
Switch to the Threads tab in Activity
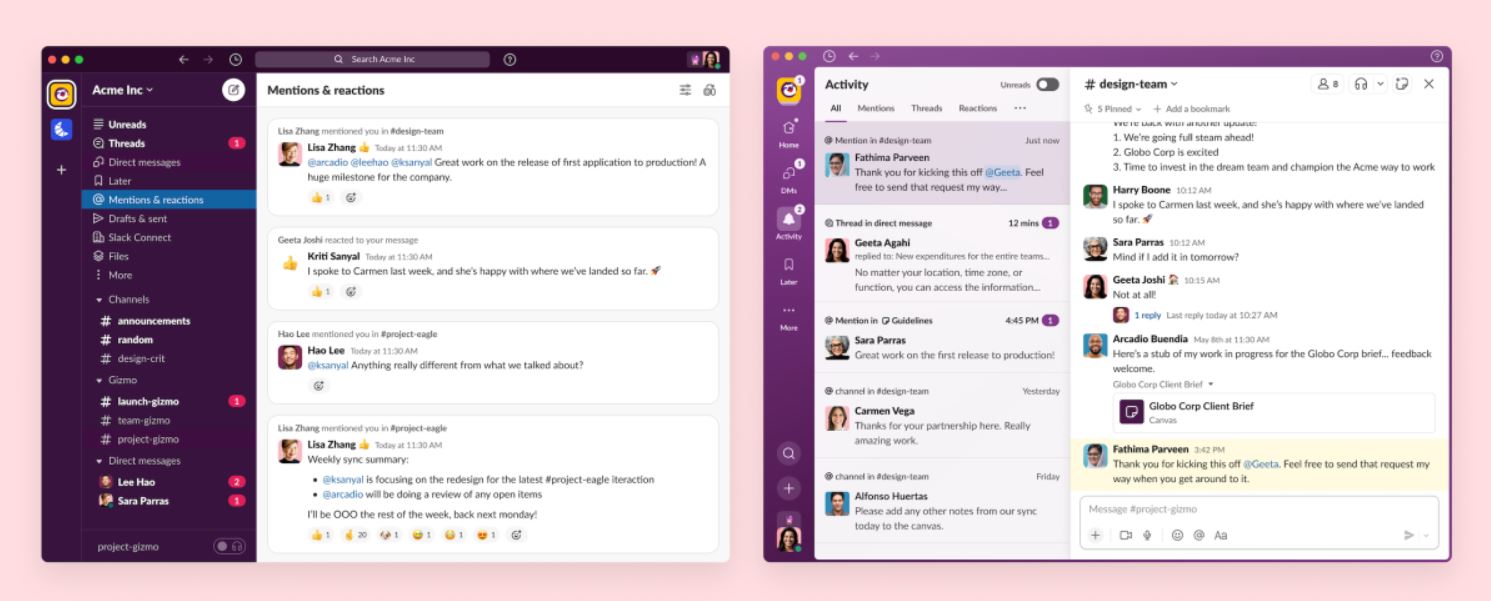tap(926, 108)
